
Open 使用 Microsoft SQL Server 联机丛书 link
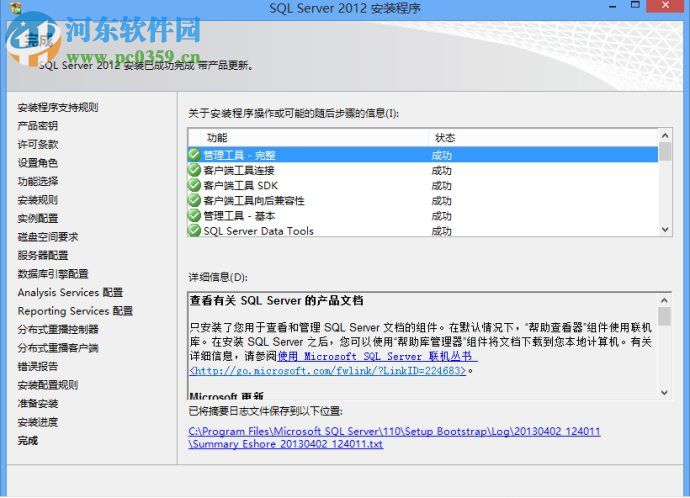click(x=375, y=356)
